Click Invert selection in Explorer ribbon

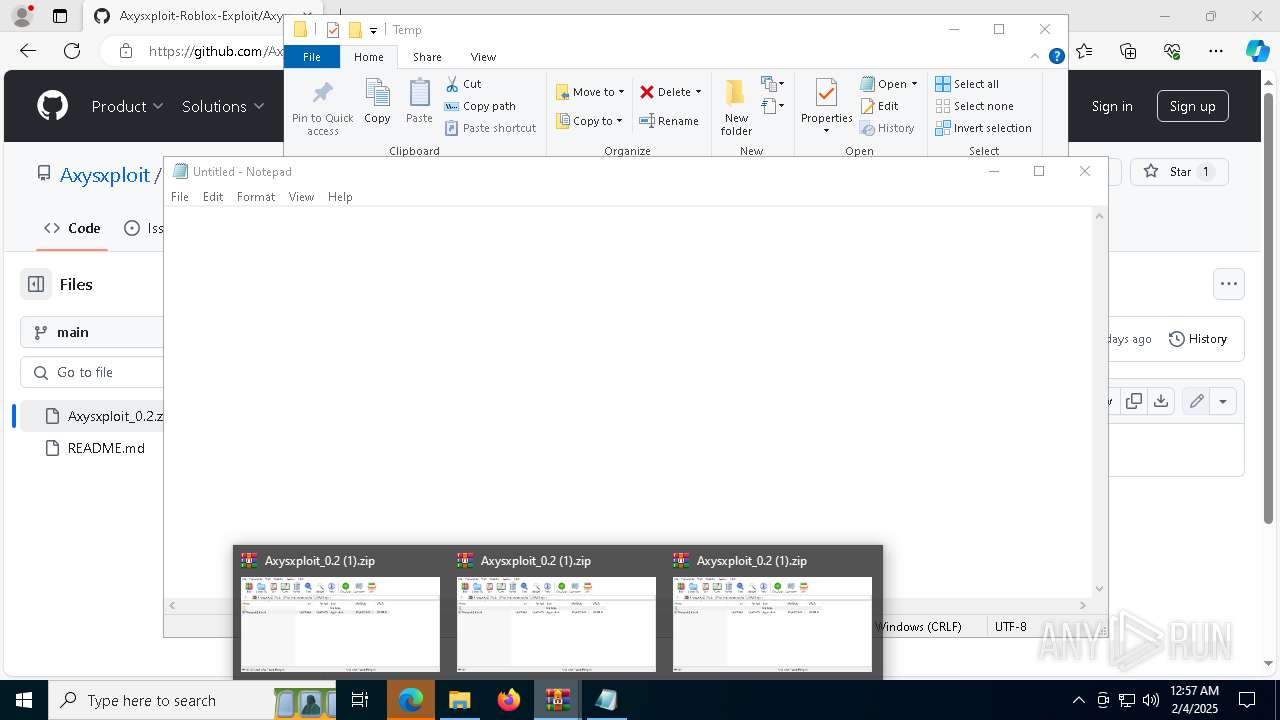click(983, 128)
